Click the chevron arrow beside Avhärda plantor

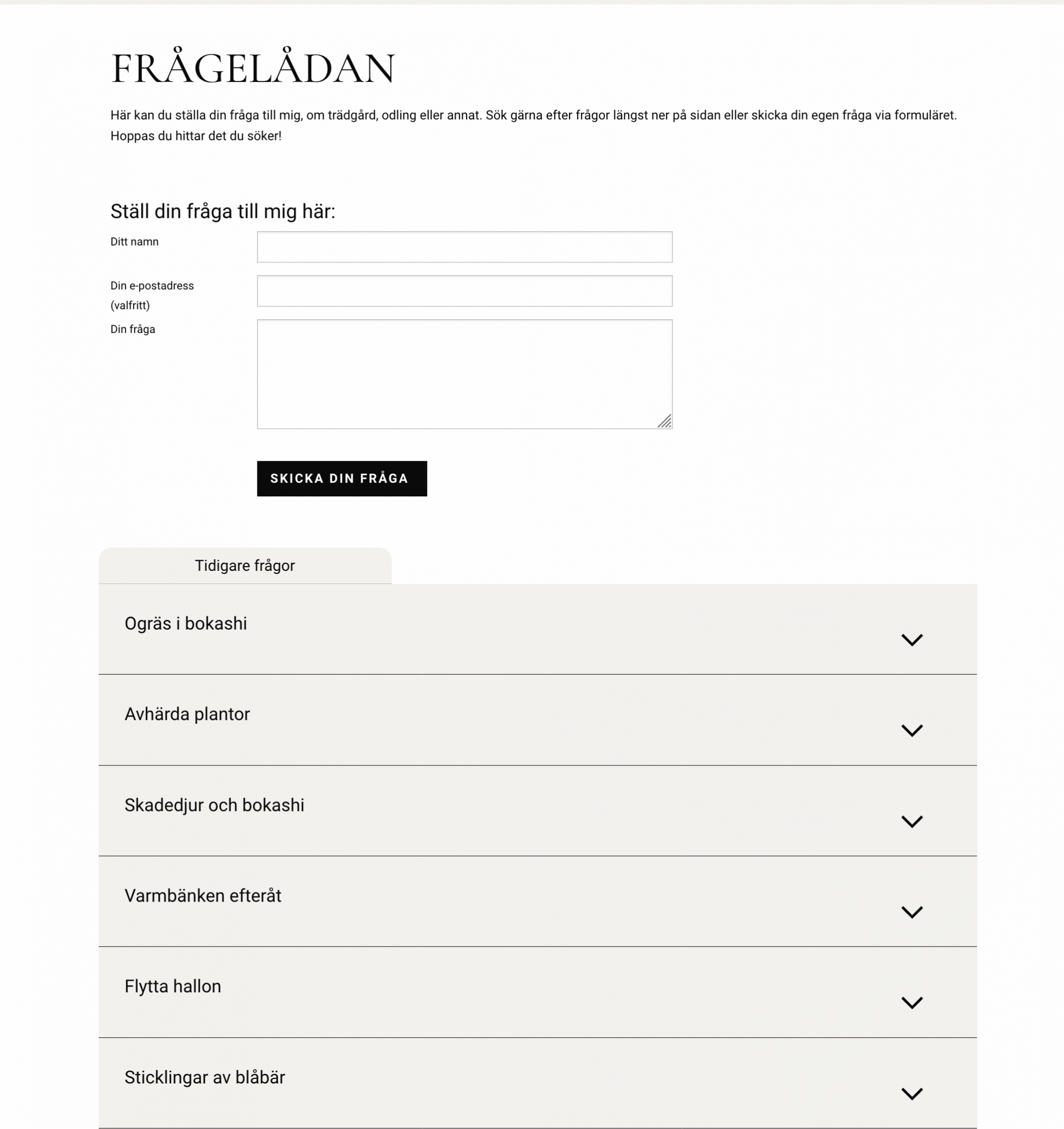[912, 730]
